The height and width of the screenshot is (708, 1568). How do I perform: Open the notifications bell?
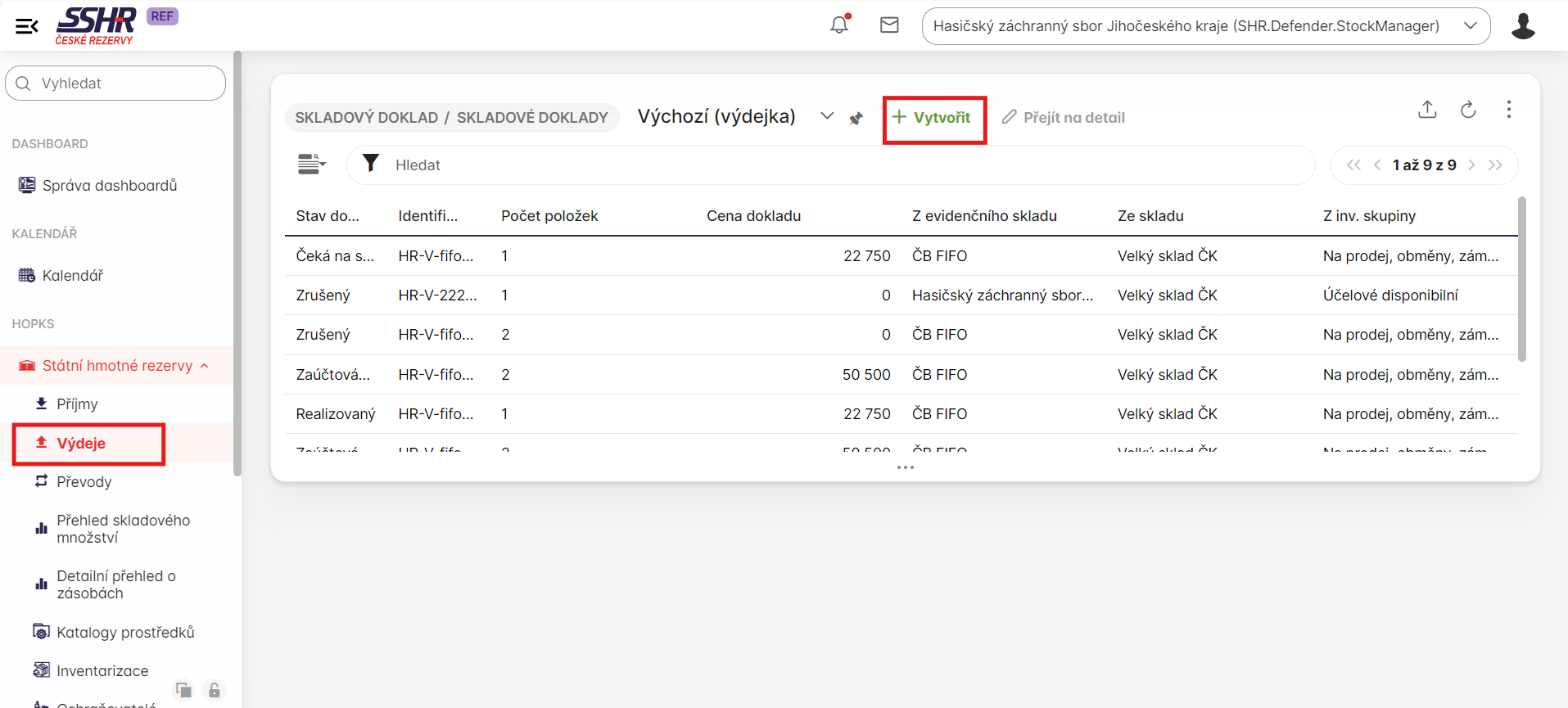point(839,25)
